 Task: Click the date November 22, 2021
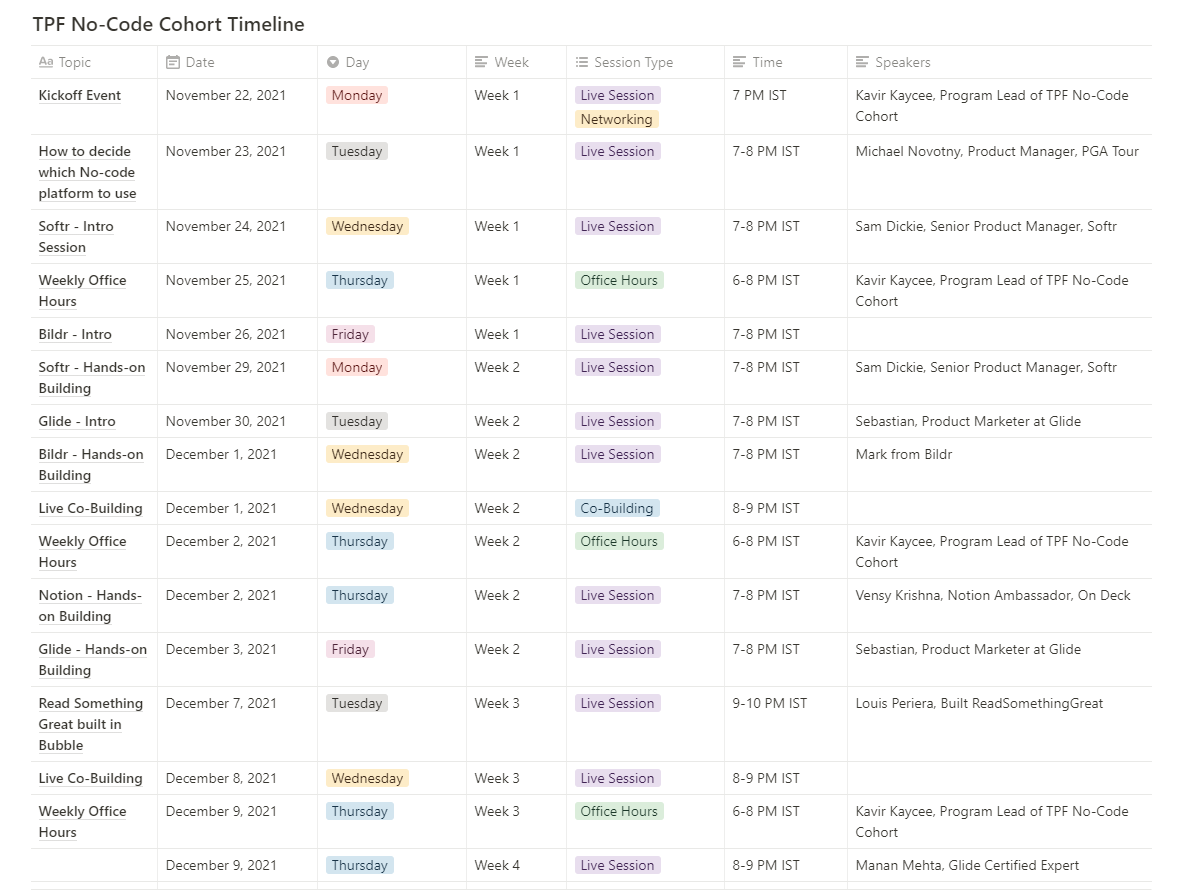tap(225, 95)
